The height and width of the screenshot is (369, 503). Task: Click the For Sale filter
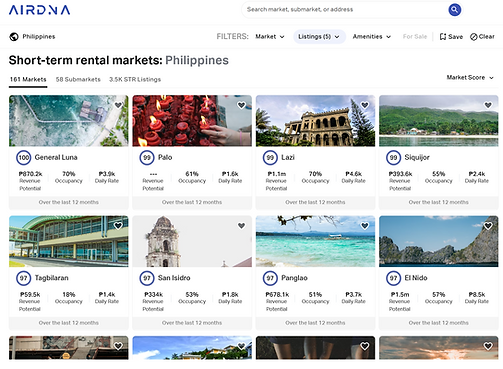pos(415,37)
